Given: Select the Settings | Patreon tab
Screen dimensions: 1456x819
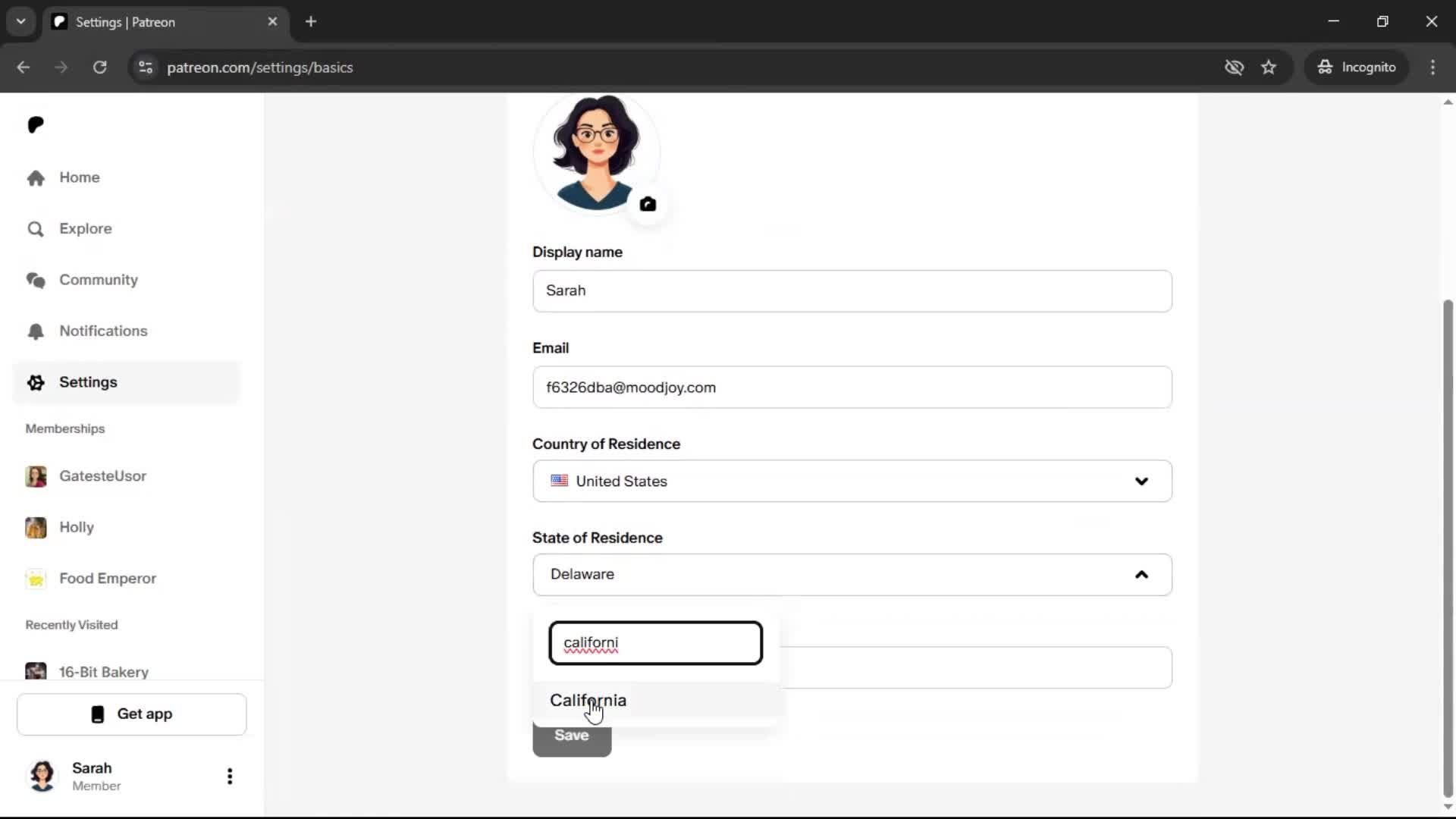Looking at the screenshot, I should 165,22.
